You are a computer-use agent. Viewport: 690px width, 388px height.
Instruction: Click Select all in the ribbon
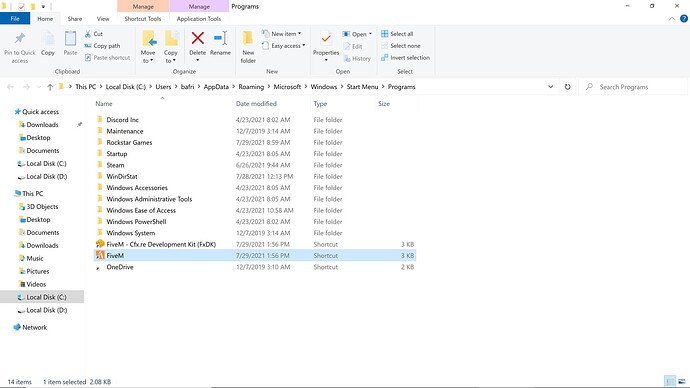pyautogui.click(x=397, y=34)
